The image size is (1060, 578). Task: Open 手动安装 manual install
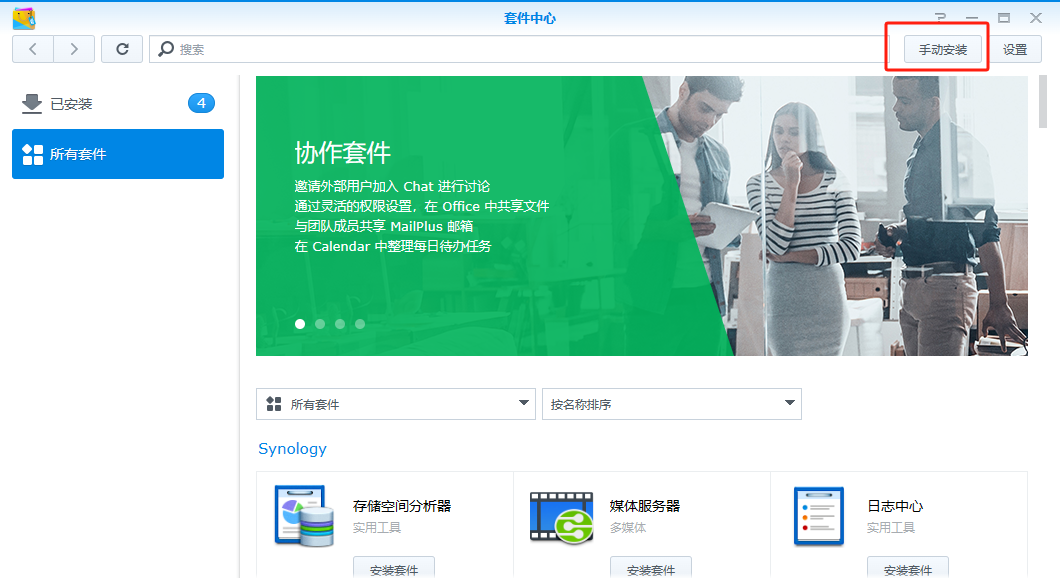942,49
